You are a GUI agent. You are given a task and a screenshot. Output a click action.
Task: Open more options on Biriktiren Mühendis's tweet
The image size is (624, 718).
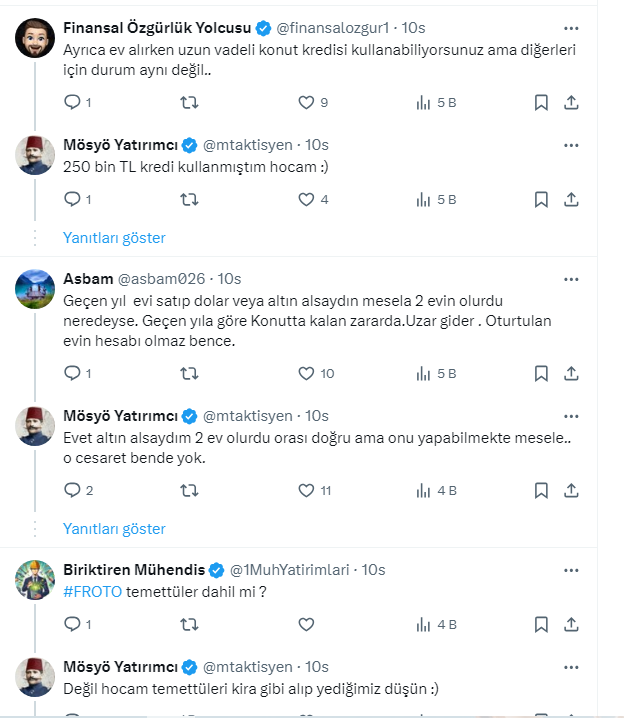point(571,569)
